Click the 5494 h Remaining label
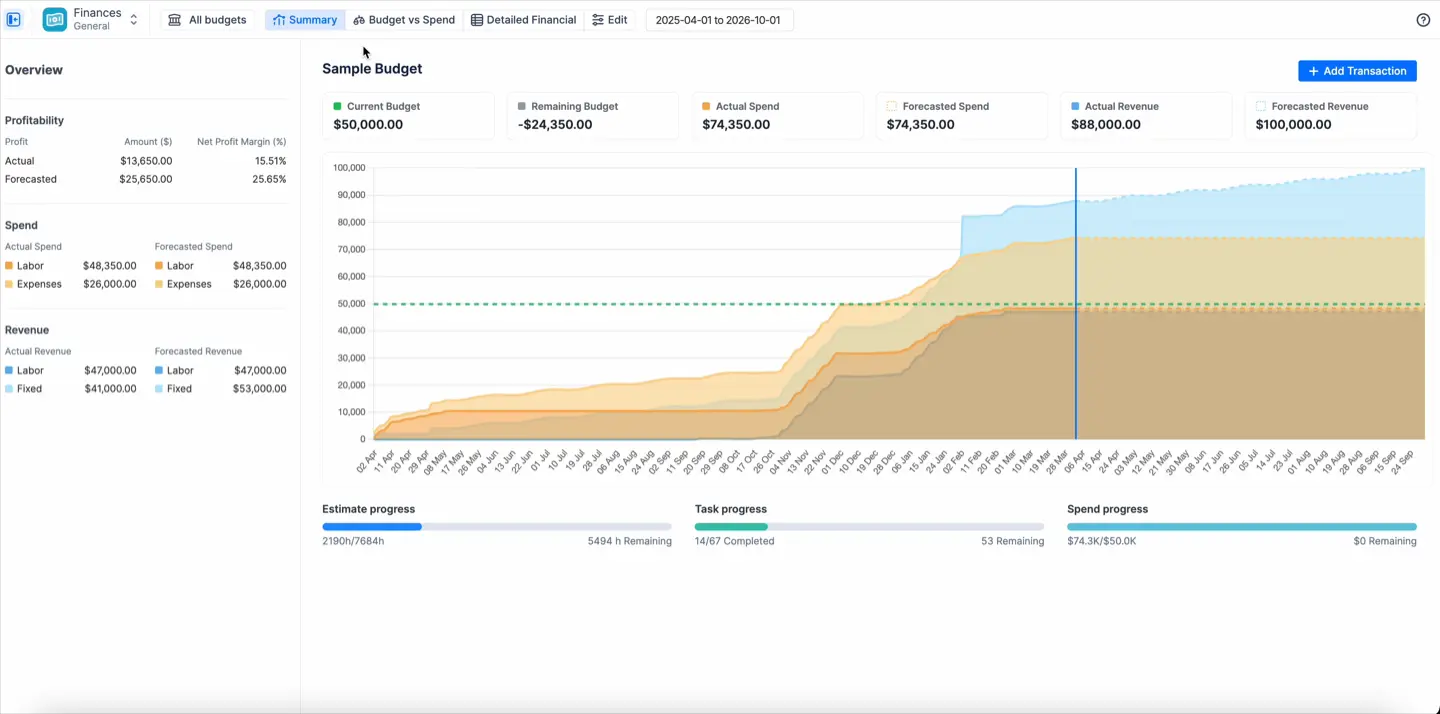 630,541
